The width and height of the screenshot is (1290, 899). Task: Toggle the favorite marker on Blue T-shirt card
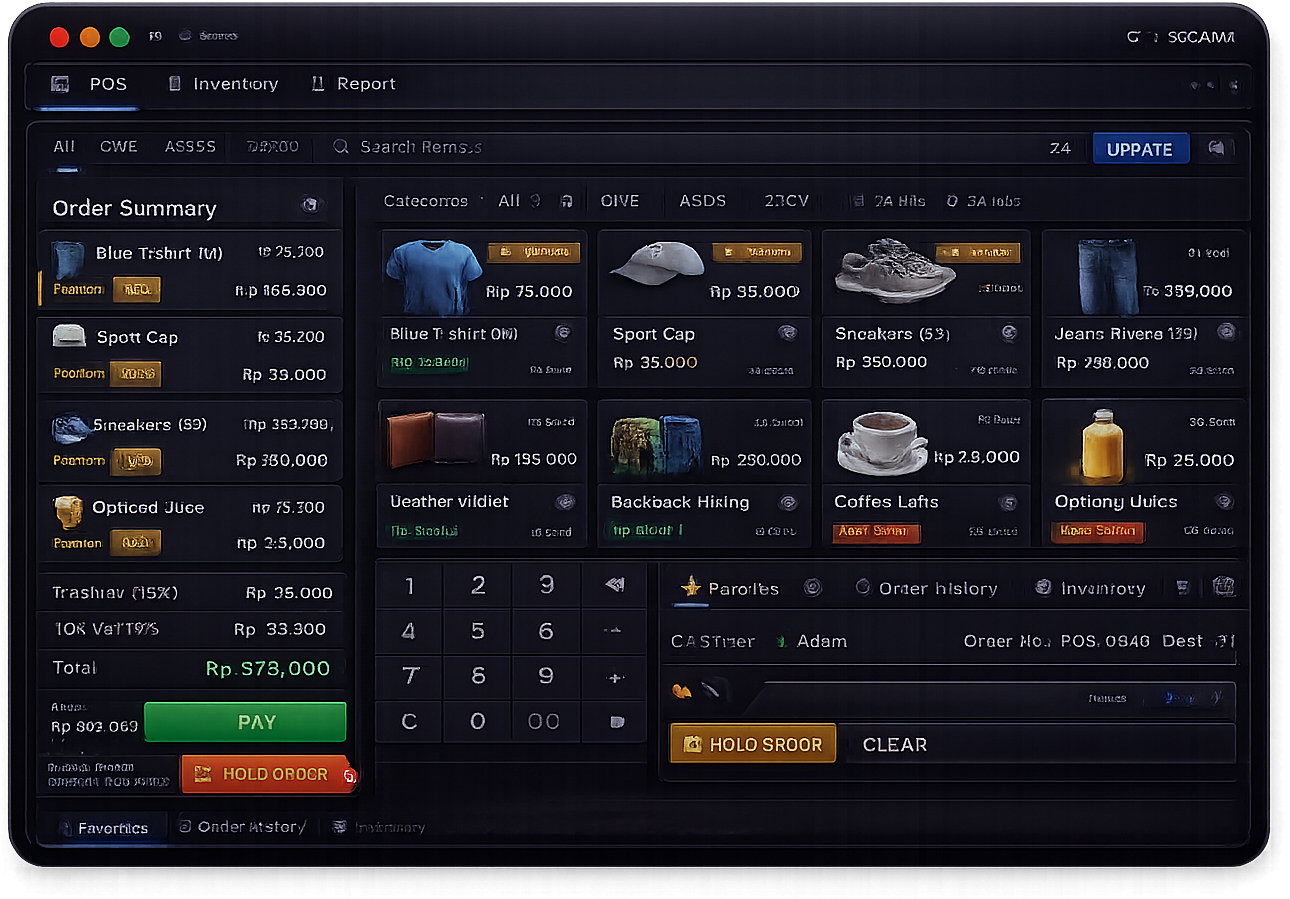[563, 332]
